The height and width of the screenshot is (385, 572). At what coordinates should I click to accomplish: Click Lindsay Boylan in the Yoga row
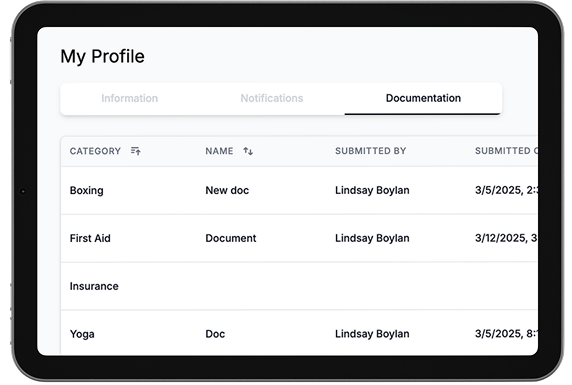(x=372, y=334)
